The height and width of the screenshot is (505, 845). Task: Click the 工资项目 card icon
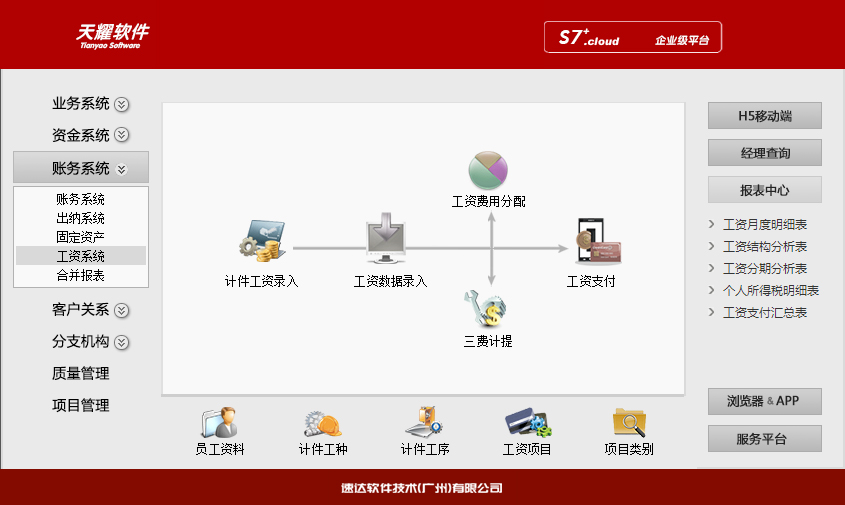[526, 423]
